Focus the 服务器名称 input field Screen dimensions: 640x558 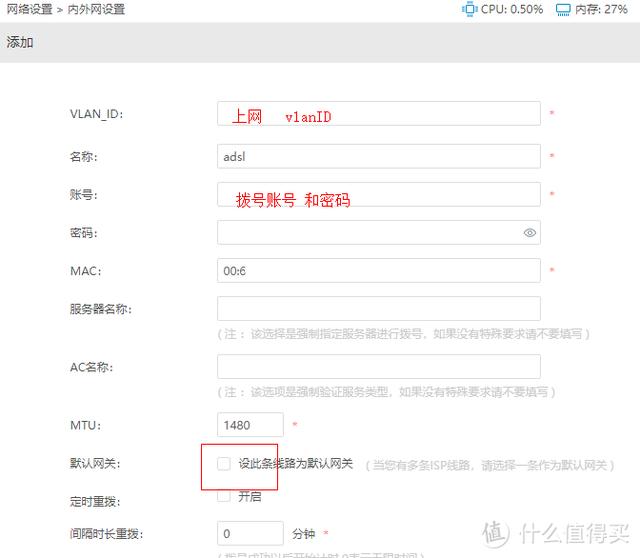[379, 309]
